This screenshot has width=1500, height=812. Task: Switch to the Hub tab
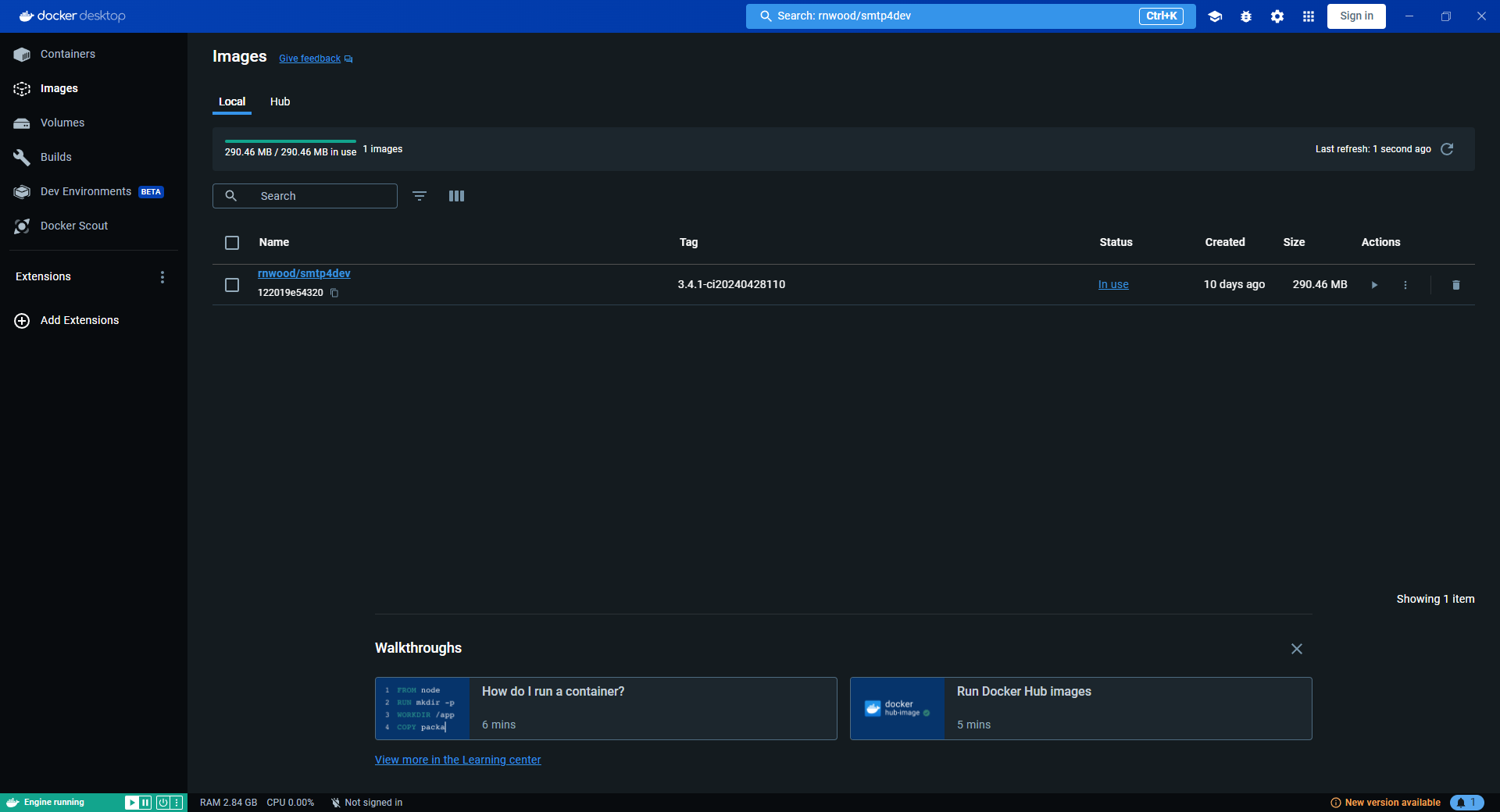point(280,101)
